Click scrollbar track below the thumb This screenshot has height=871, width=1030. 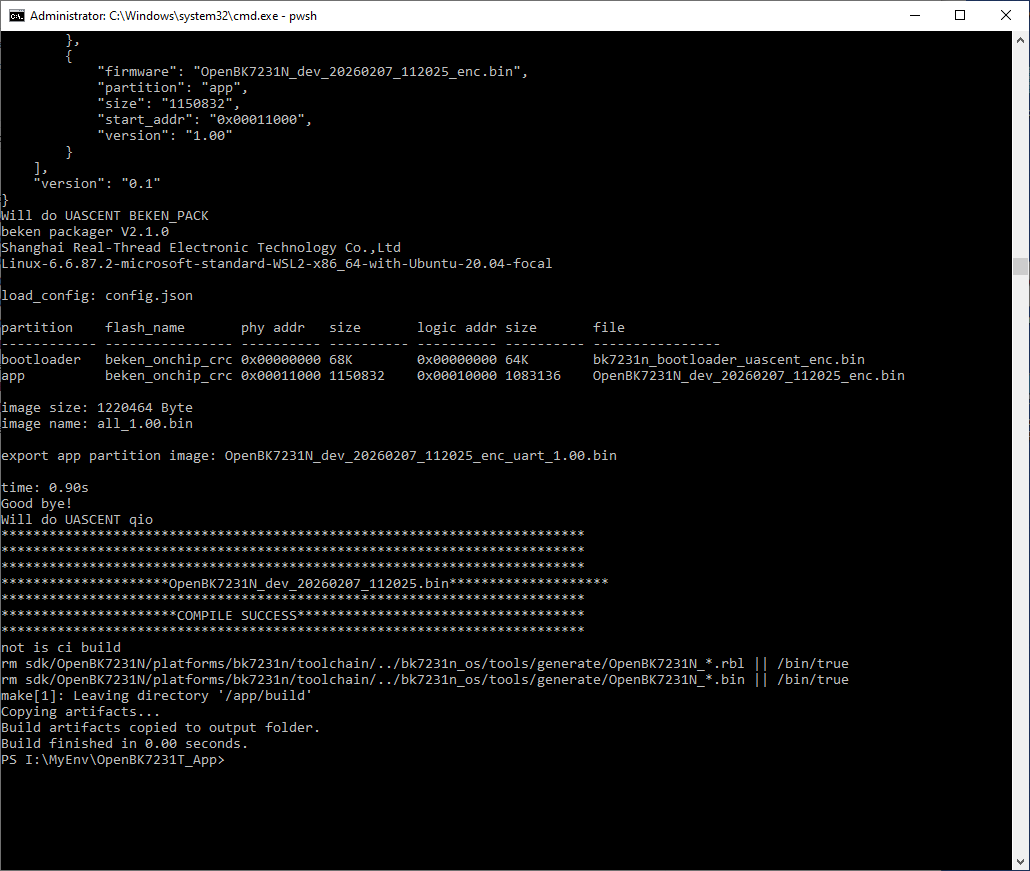pos(1020,565)
